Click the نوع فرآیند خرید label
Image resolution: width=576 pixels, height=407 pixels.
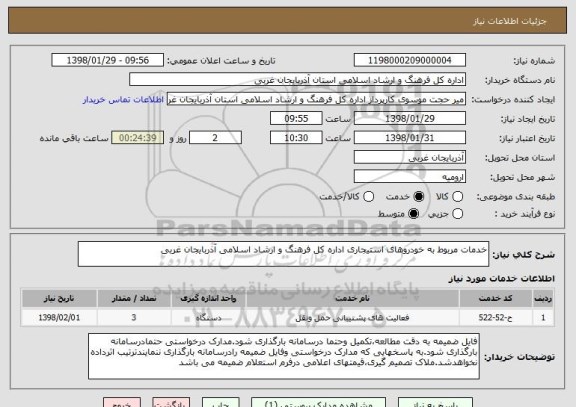pos(525,214)
